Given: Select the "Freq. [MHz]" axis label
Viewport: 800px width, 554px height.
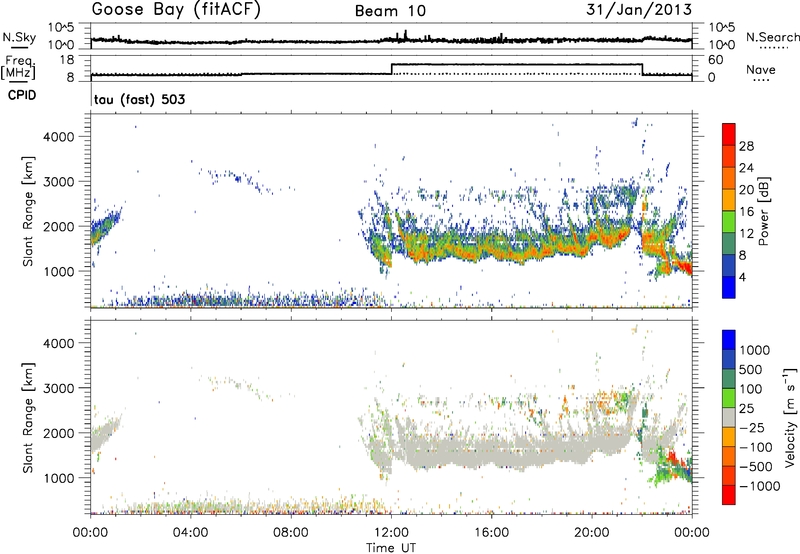Looking at the screenshot, I should click(18, 67).
